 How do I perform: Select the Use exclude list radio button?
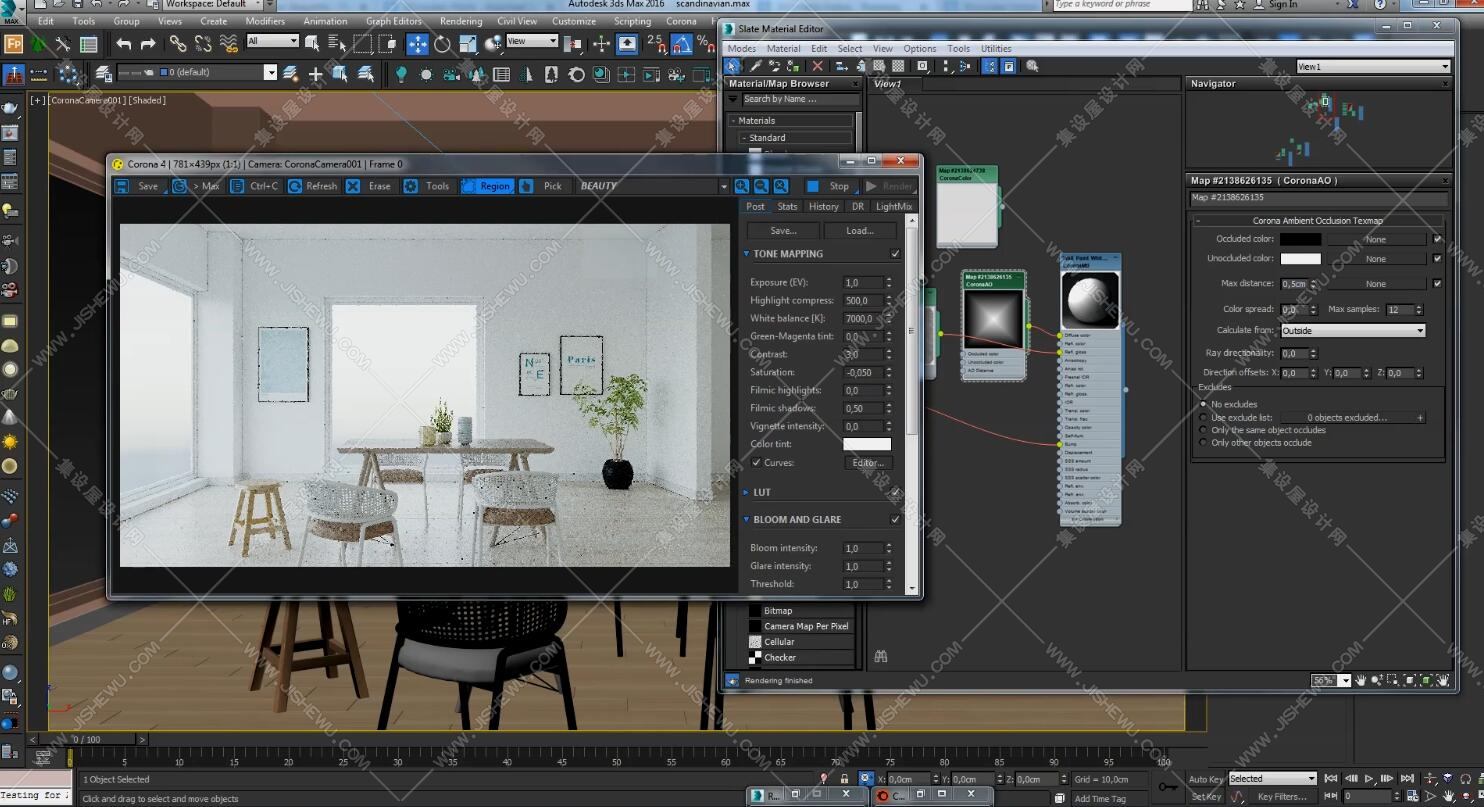(x=1203, y=417)
